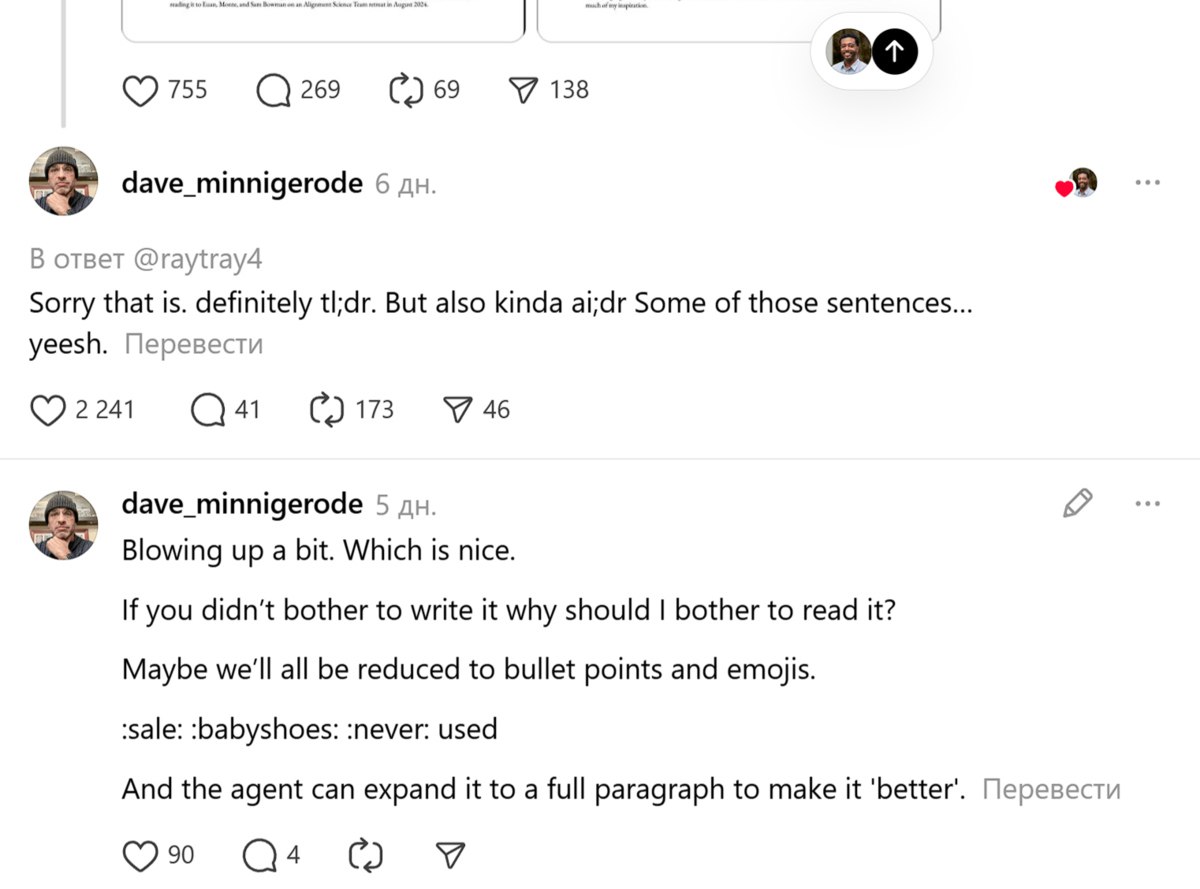Open dave_minnigerode's avatar on the first reply
Image resolution: width=1200 pixels, height=889 pixels.
coord(64,181)
